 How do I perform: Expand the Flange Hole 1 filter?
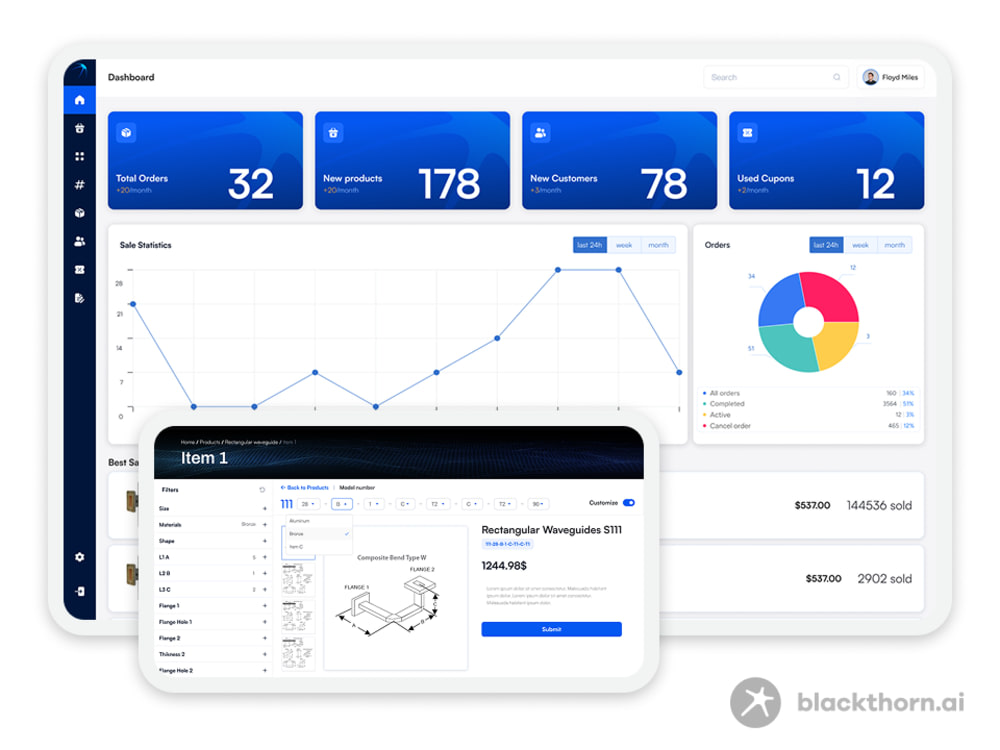[265, 622]
